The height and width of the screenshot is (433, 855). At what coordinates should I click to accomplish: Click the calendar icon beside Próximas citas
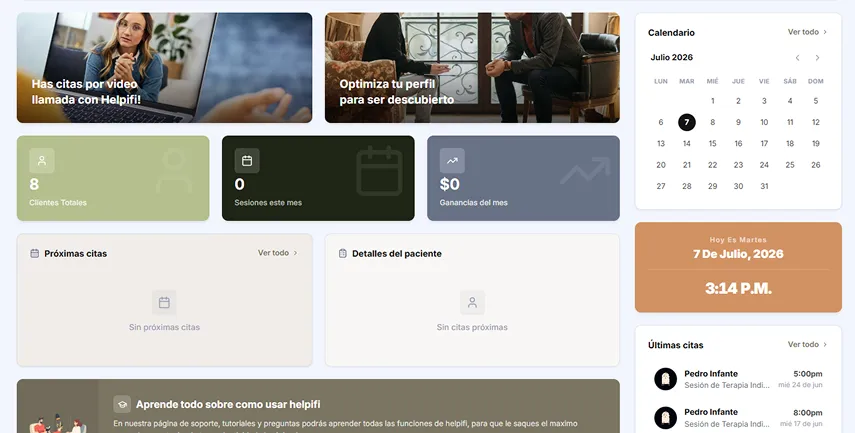pyautogui.click(x=34, y=254)
